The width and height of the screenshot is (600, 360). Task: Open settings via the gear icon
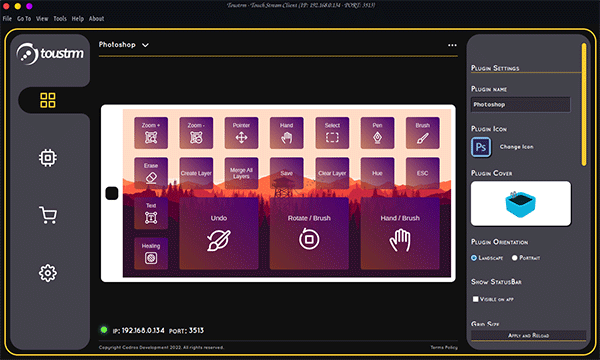click(48, 273)
